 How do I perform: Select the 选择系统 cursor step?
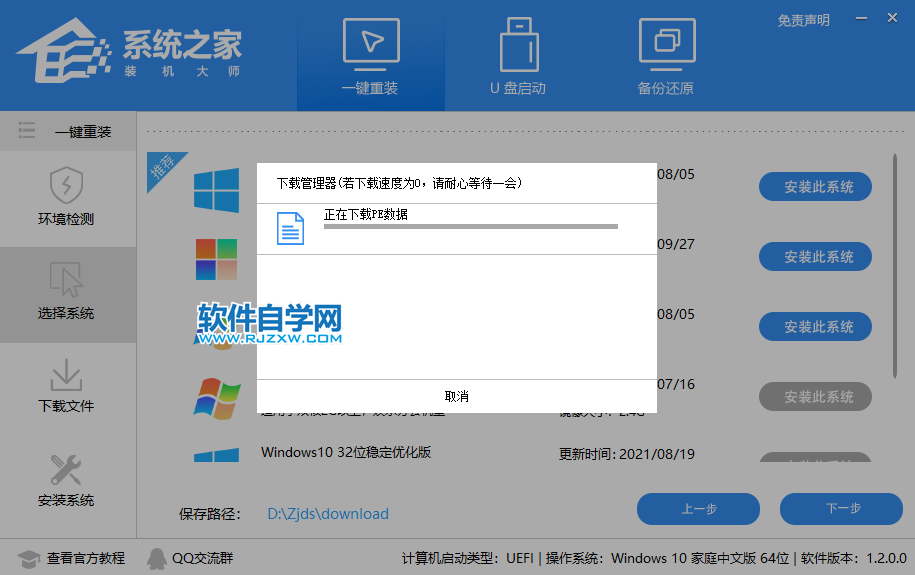coord(66,293)
